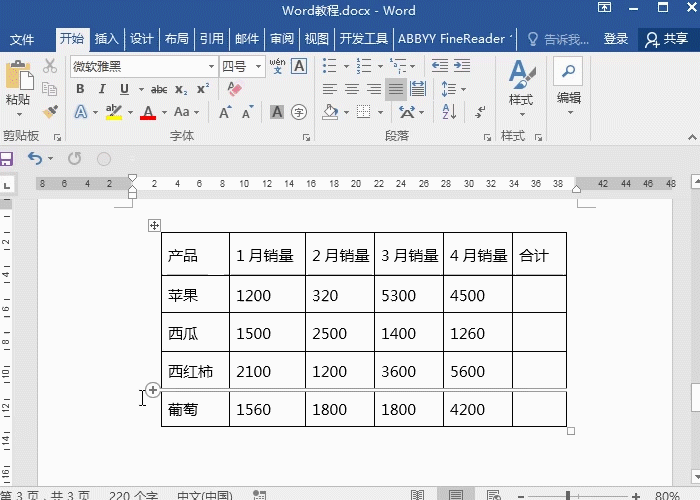Toggle bullet list
700x500 pixels.
click(x=329, y=66)
